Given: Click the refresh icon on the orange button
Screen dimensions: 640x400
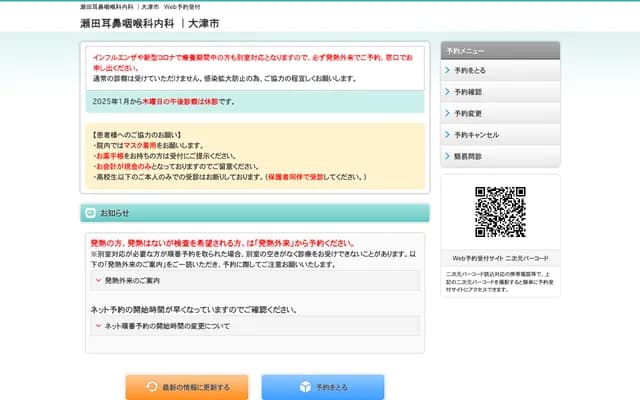Looking at the screenshot, I should point(151,387).
